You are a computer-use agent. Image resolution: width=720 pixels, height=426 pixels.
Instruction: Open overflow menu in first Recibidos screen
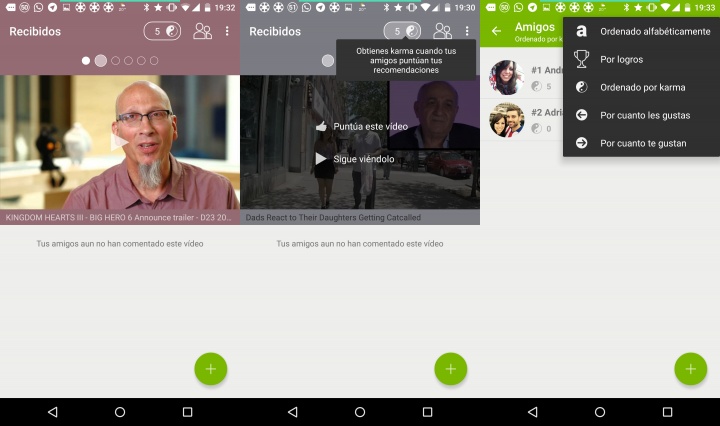click(x=227, y=31)
